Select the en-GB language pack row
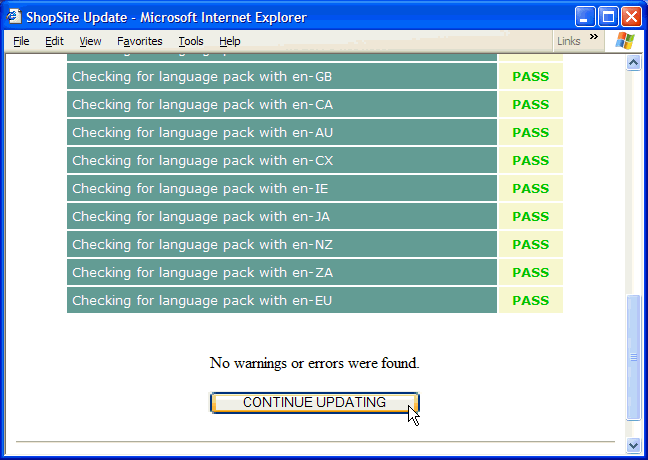Screen dimensions: 648x460 281,77
